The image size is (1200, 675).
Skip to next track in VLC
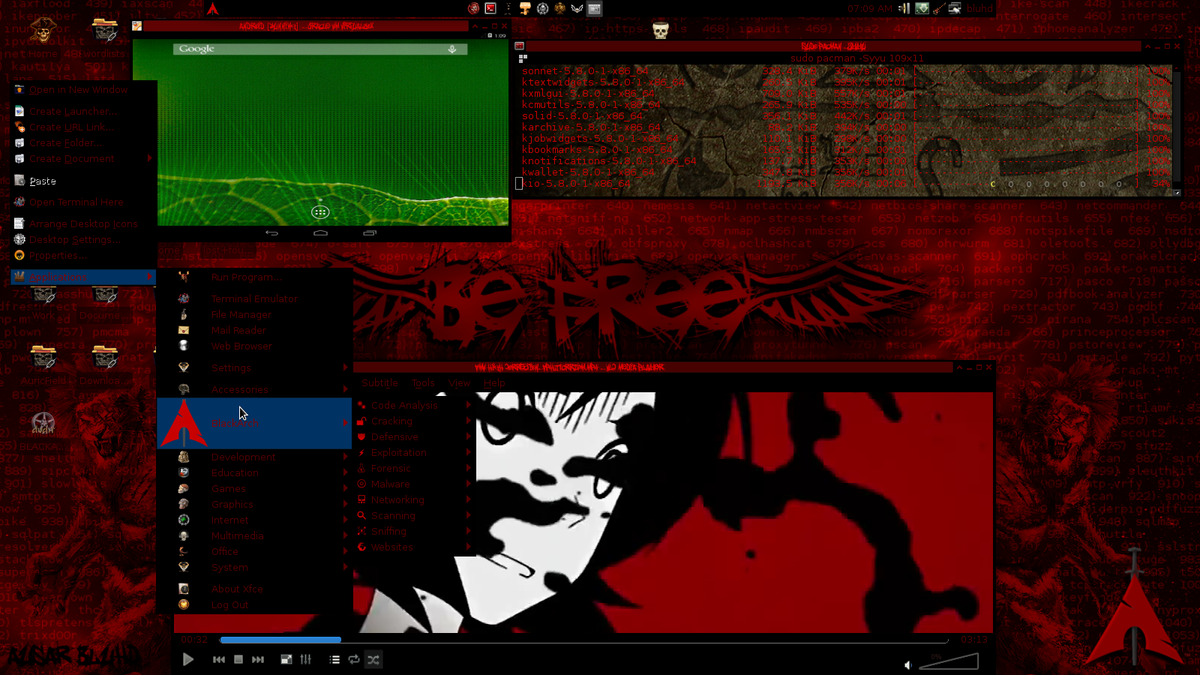click(x=258, y=660)
